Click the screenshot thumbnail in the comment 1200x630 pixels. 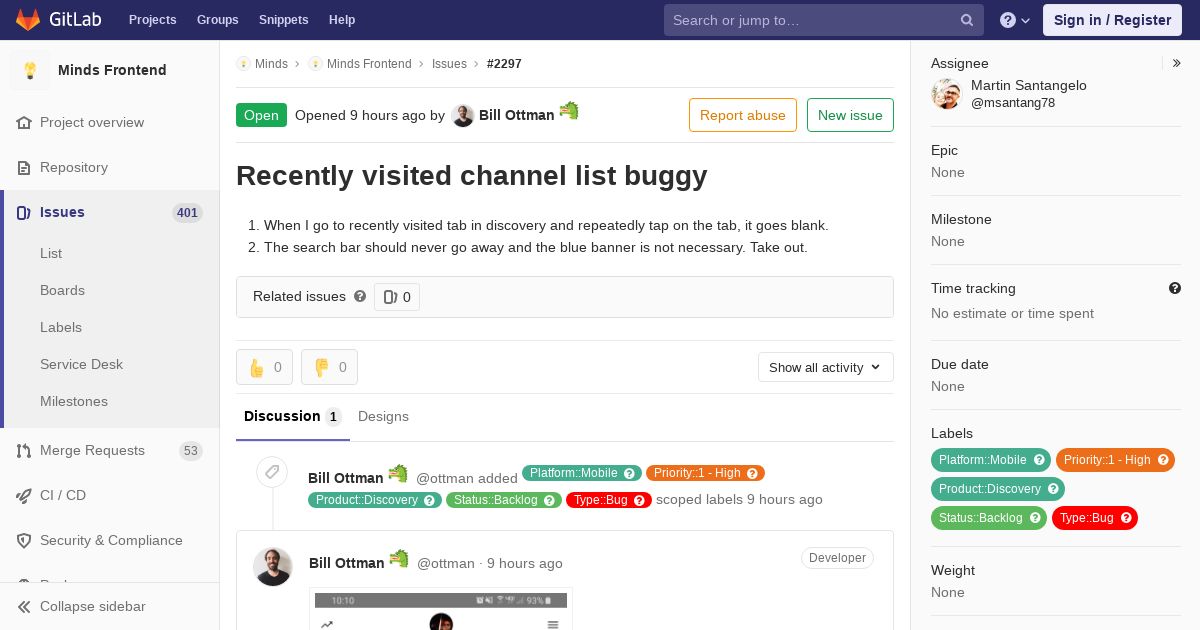point(441,609)
